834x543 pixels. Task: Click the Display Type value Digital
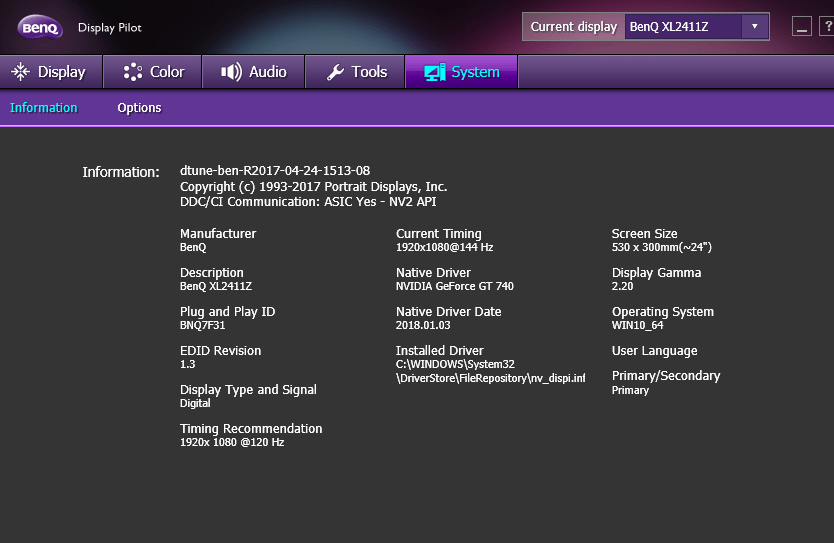pyautogui.click(x=195, y=403)
